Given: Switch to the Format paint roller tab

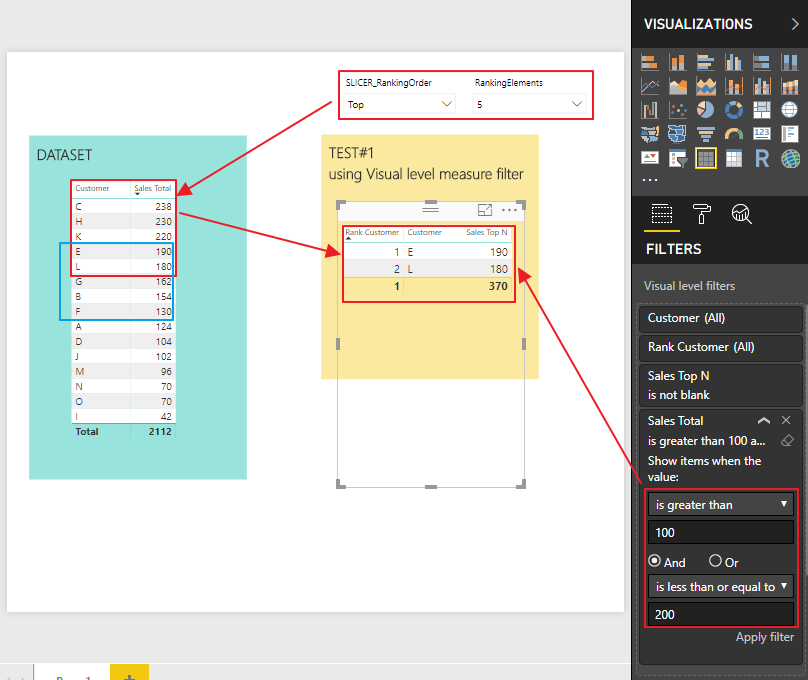Looking at the screenshot, I should coord(701,214).
